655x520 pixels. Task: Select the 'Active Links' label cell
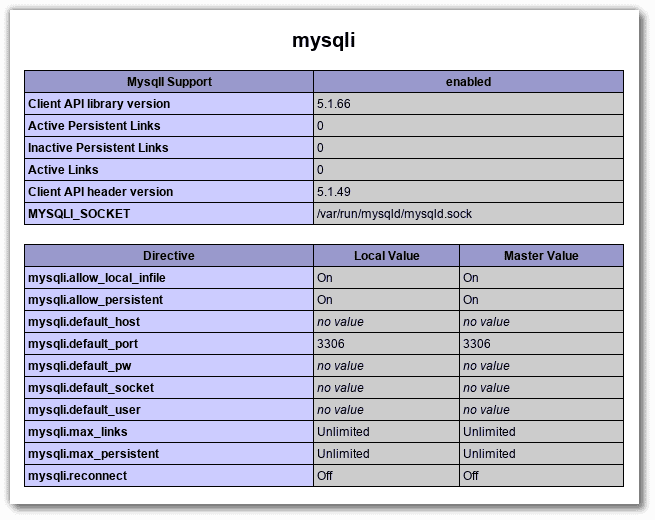coord(169,170)
